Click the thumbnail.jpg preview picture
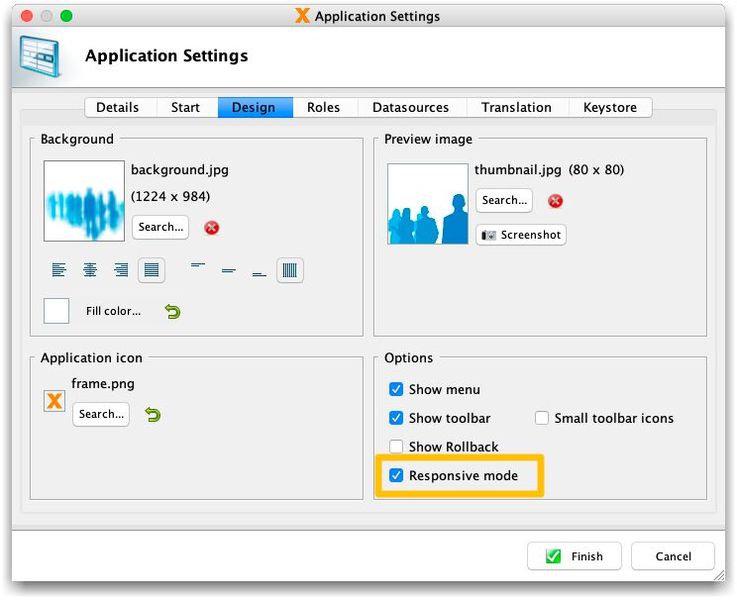 428,204
